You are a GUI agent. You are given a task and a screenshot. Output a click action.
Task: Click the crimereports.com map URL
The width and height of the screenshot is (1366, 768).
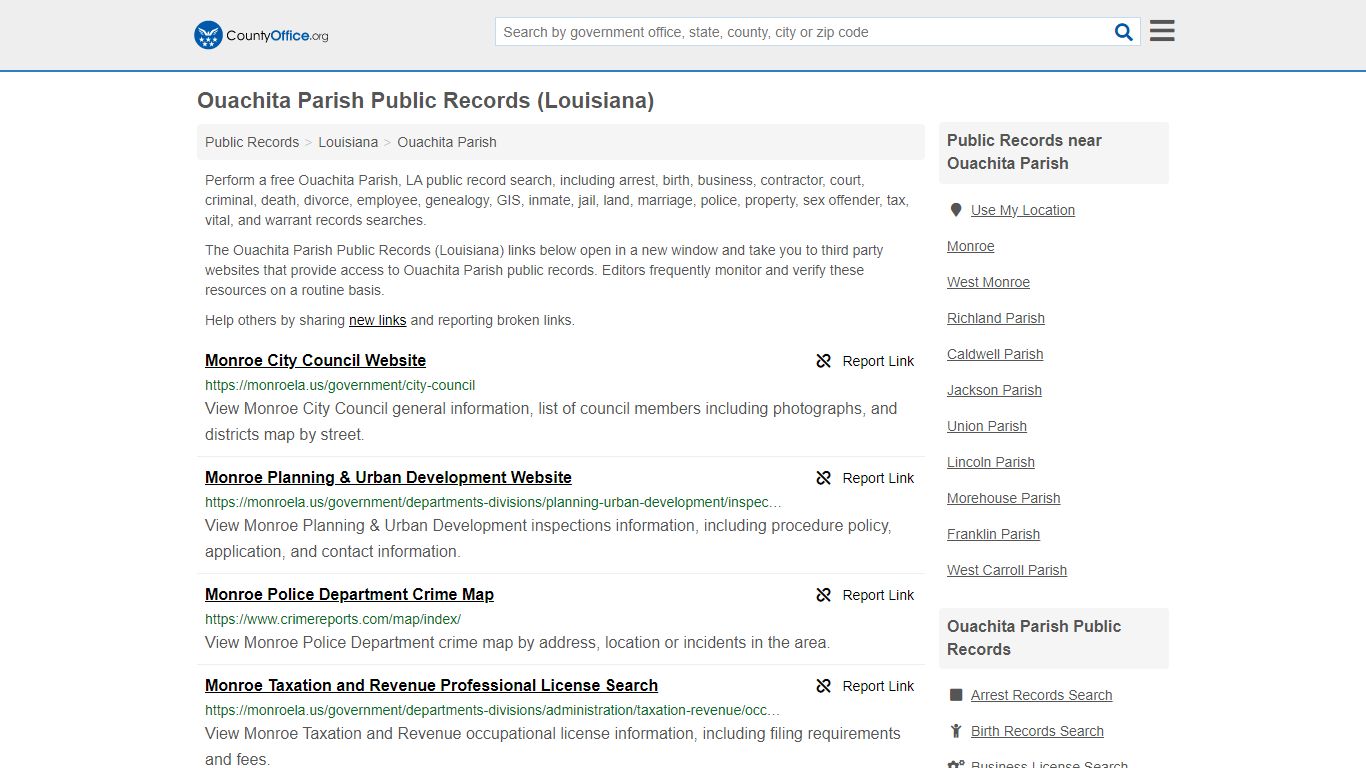tap(333, 619)
